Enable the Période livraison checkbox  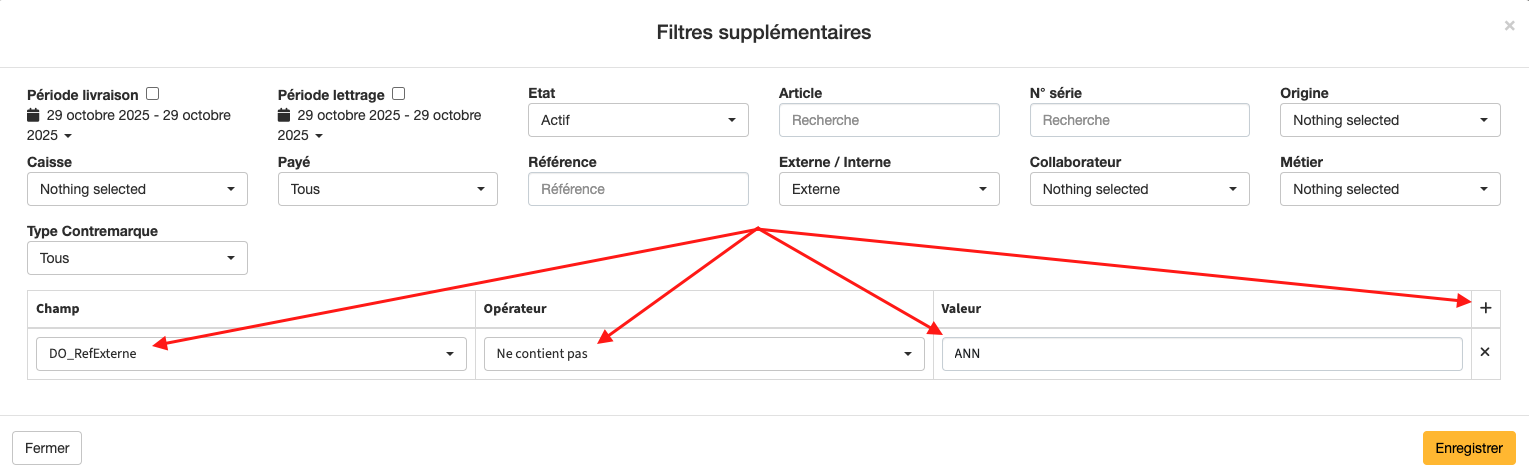coord(153,94)
